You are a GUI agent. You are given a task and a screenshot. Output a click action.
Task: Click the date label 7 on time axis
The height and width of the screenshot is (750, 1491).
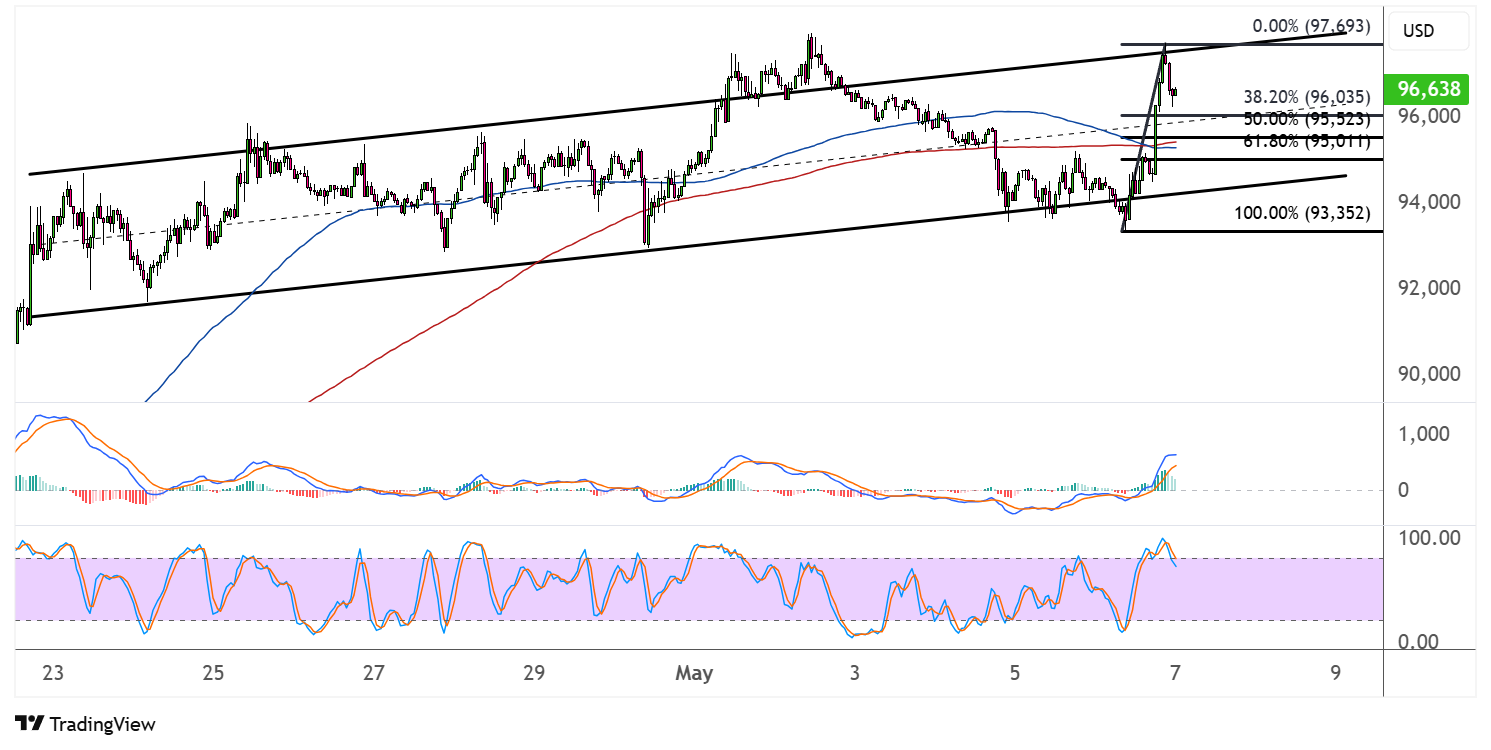tap(1175, 673)
